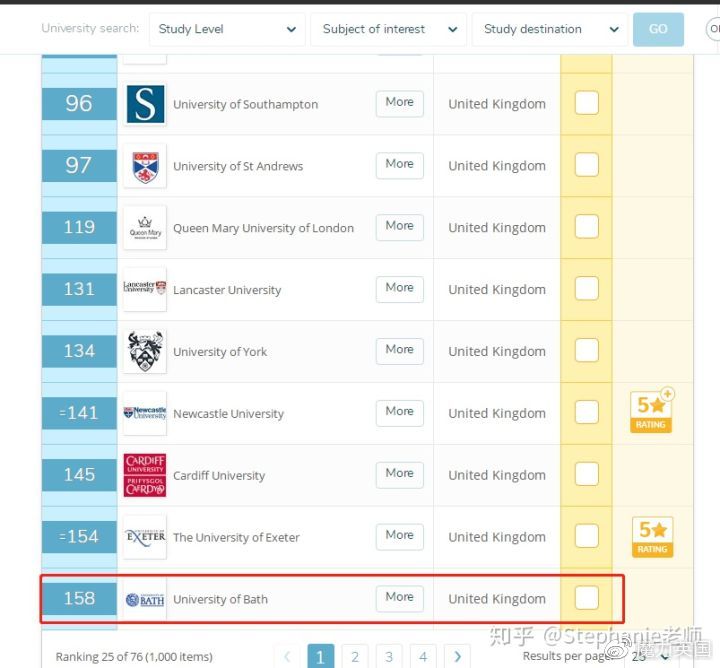Click the Lancaster University logo
The image size is (720, 668).
pyautogui.click(x=145, y=289)
